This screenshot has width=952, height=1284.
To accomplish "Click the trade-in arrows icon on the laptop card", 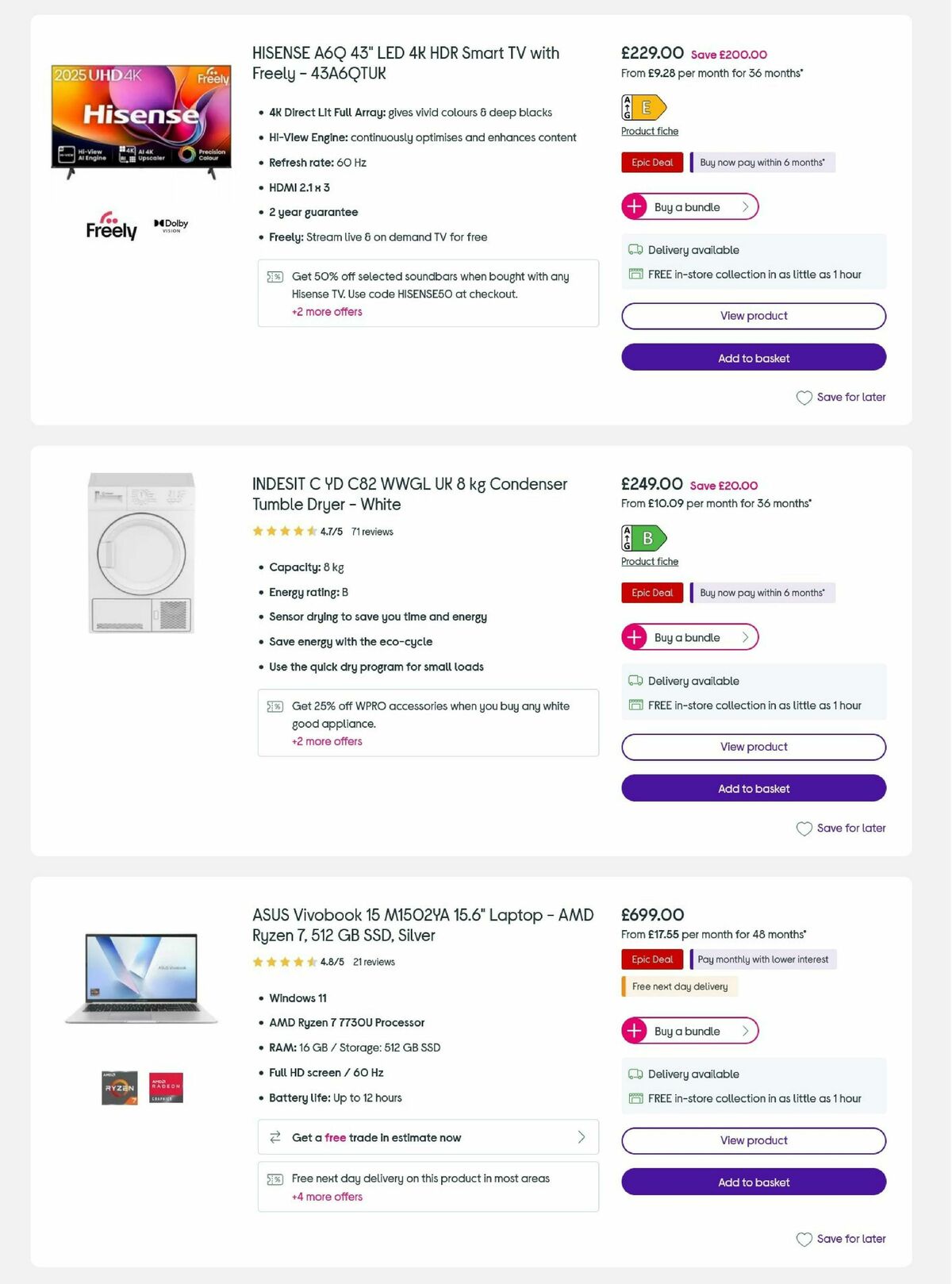I will [274, 1137].
